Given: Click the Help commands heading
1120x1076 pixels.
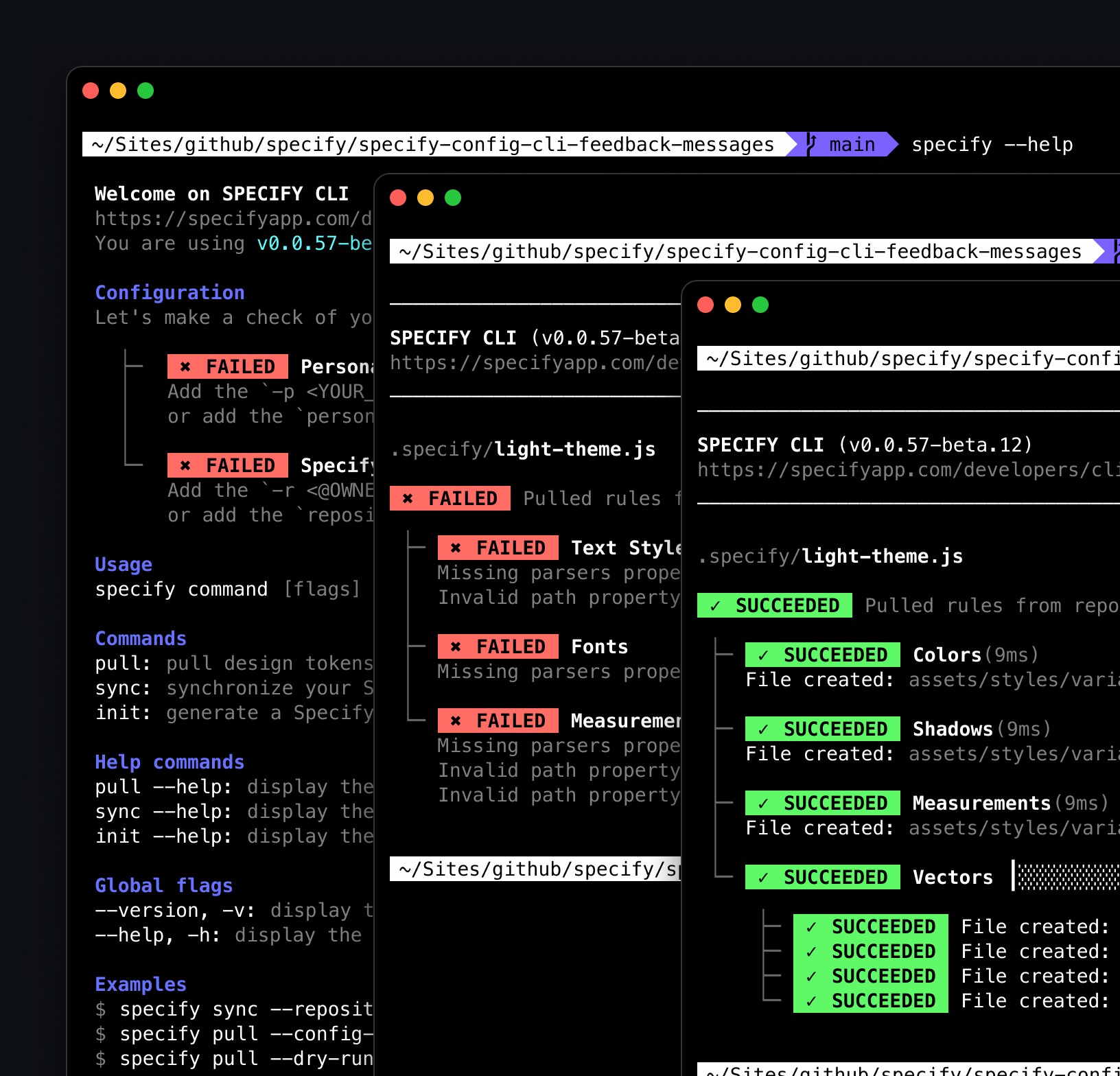Looking at the screenshot, I should tap(170, 762).
